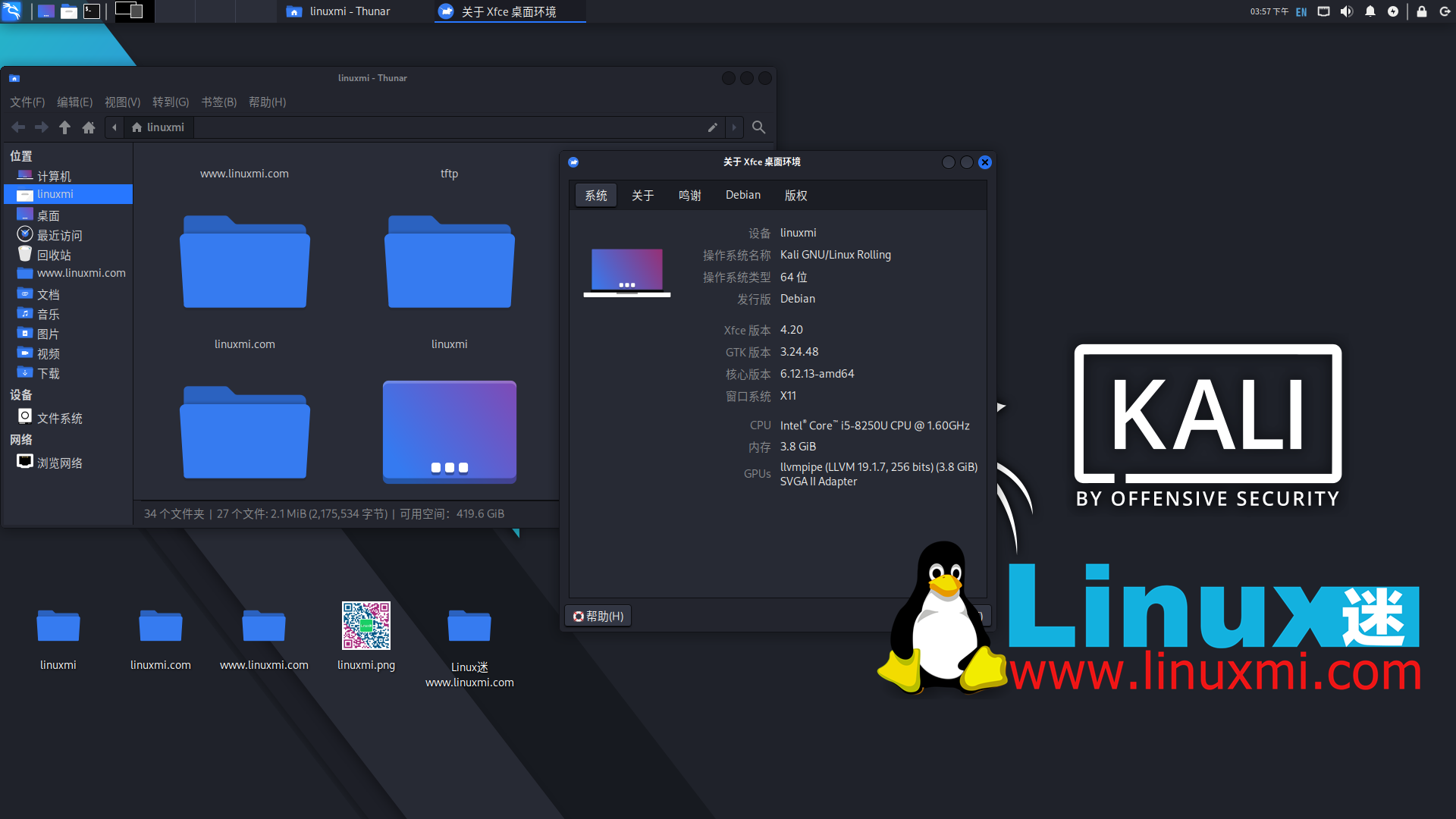Open the file manager panel launcher

(69, 11)
